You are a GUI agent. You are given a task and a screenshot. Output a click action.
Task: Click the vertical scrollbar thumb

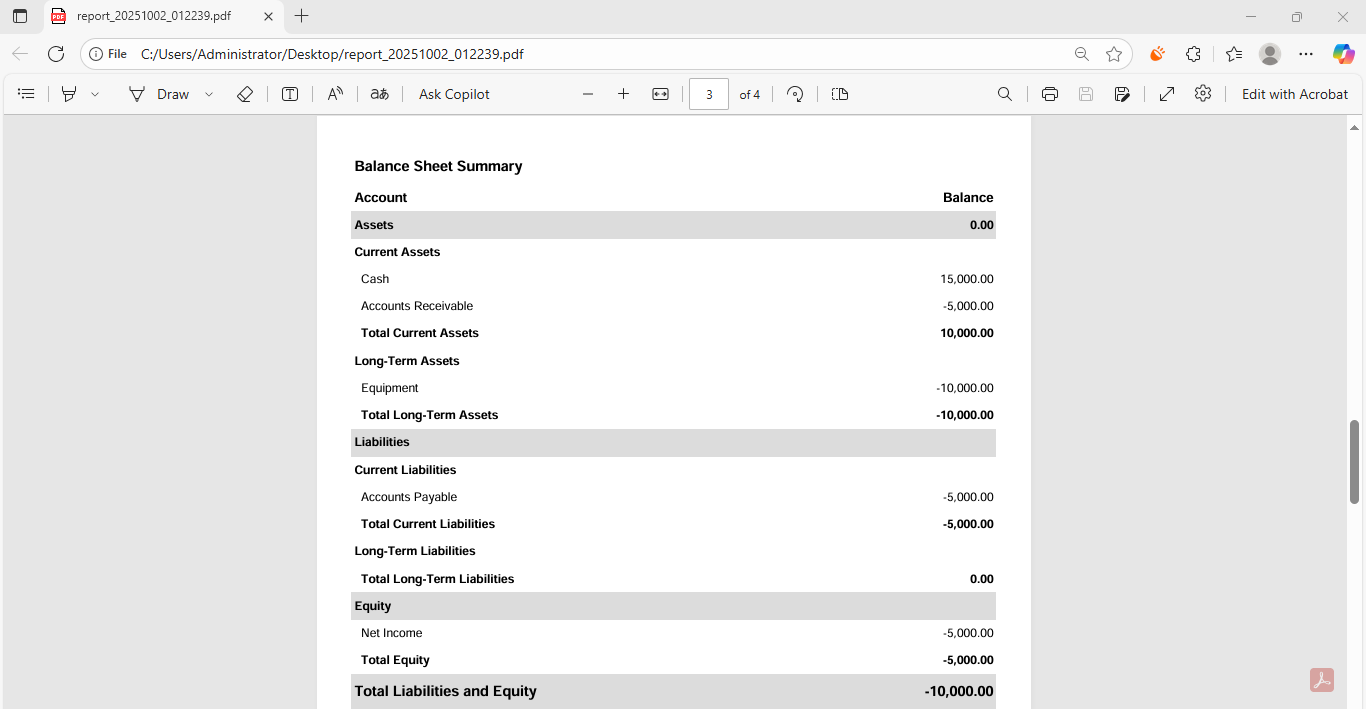pyautogui.click(x=1355, y=462)
